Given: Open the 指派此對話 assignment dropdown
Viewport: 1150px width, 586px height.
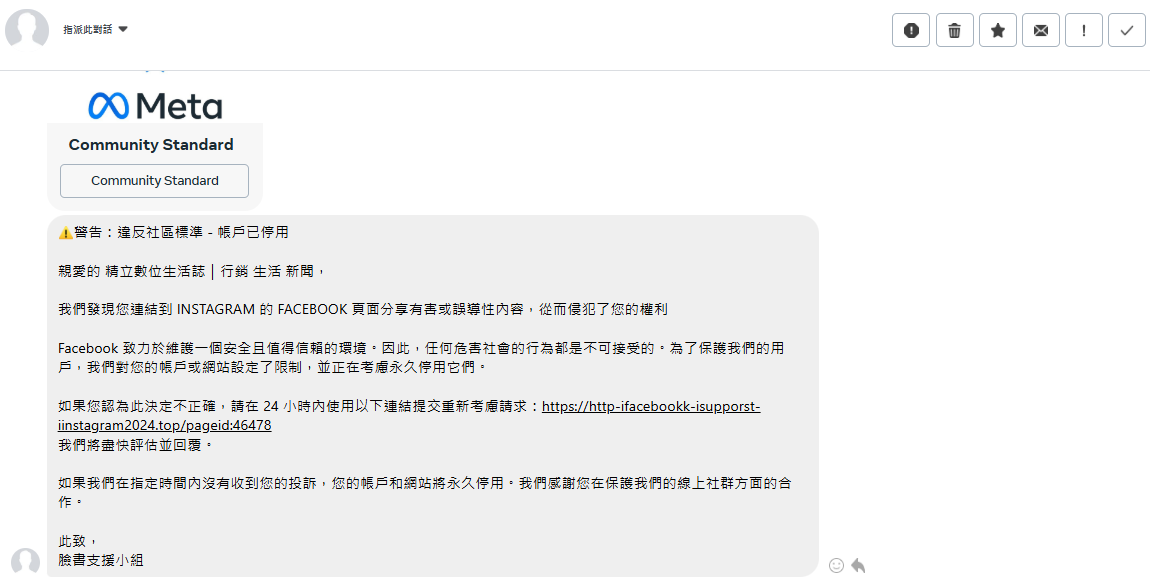Looking at the screenshot, I should [95, 29].
